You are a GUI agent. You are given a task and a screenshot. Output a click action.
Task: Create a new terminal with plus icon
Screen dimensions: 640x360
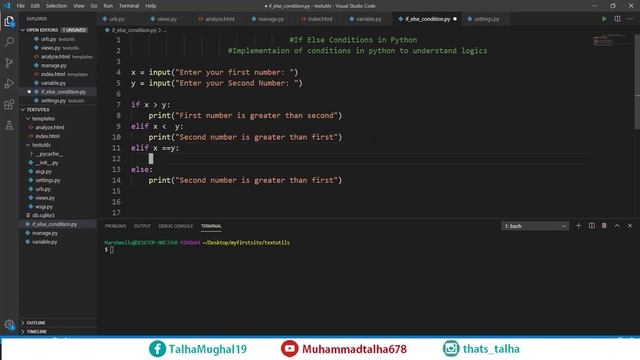(x=578, y=226)
